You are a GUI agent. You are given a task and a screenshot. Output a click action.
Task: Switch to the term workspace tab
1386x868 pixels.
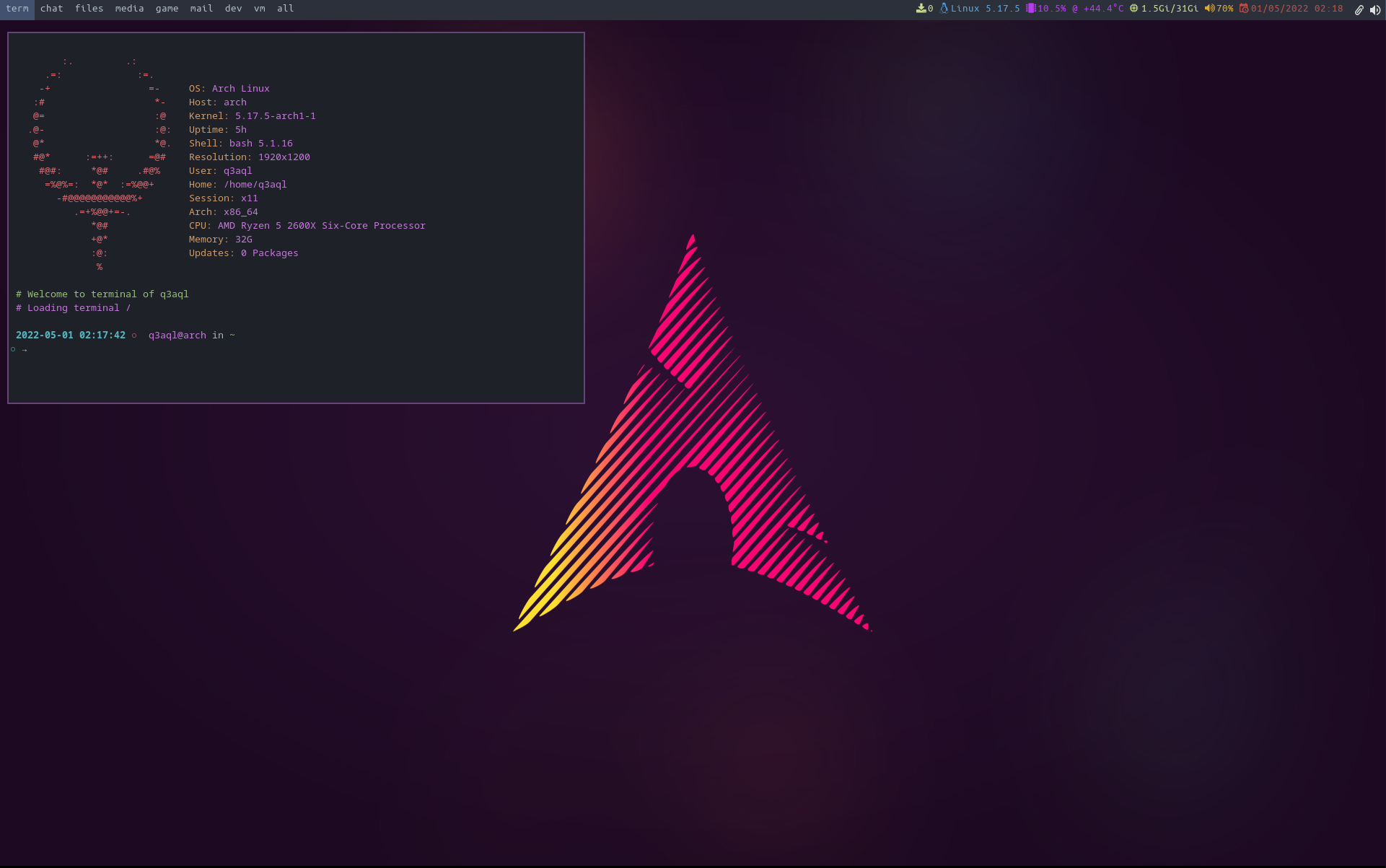click(x=17, y=9)
